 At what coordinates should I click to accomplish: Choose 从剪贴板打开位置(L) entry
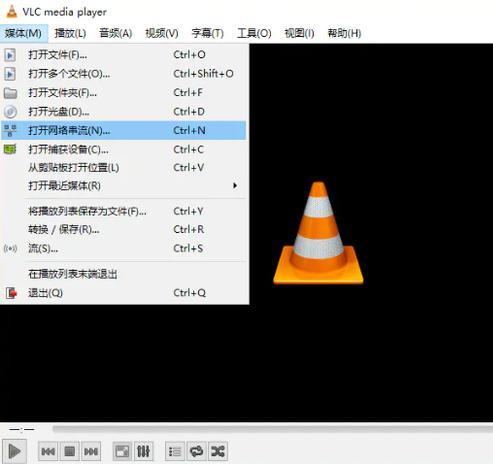(x=123, y=168)
